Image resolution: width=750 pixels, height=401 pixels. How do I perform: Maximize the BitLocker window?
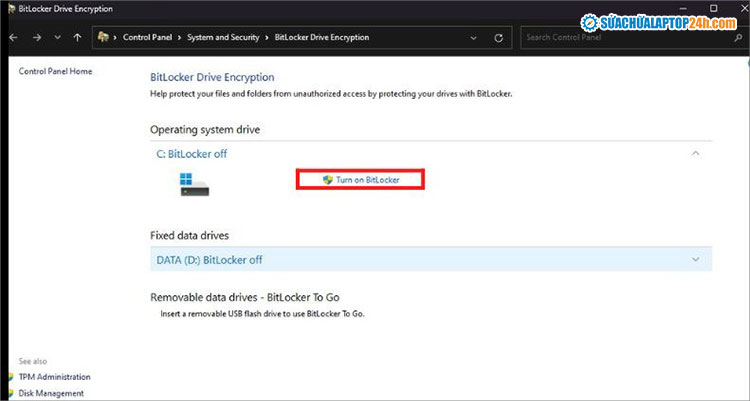714,8
